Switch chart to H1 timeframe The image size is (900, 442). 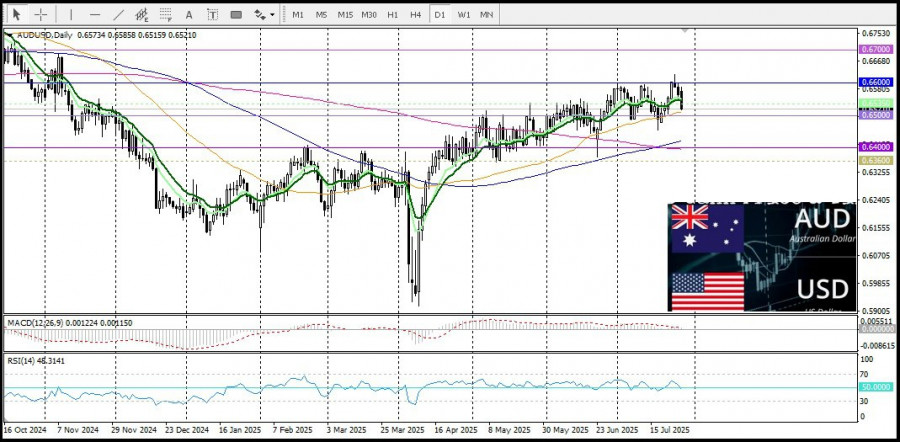[393, 14]
